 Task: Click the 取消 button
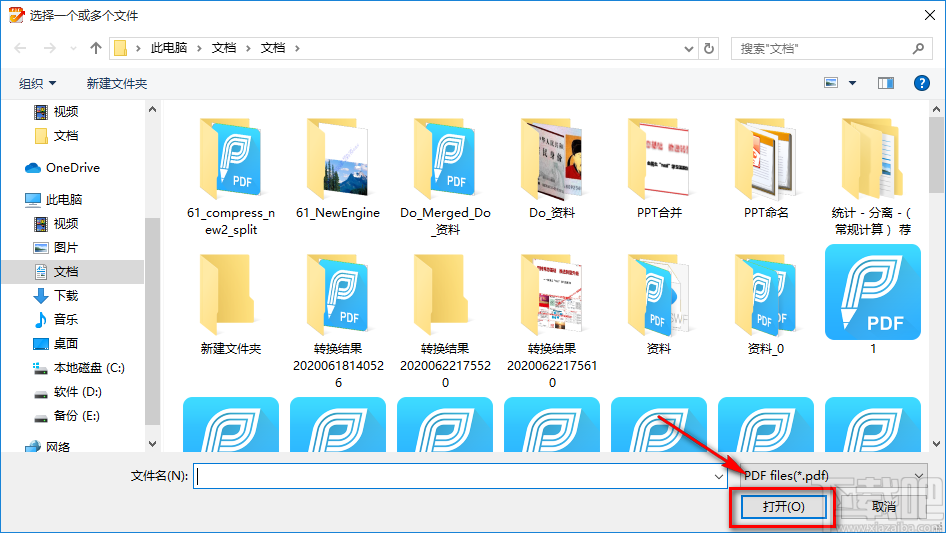pos(884,506)
